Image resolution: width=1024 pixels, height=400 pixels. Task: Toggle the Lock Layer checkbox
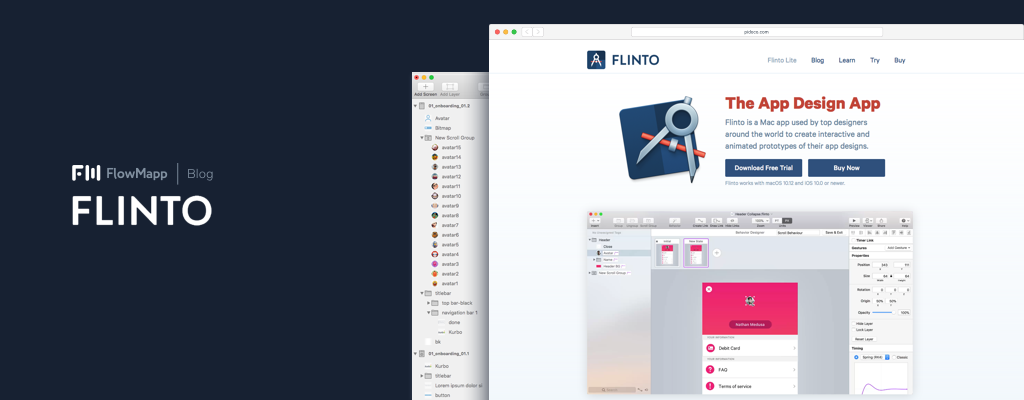coord(854,330)
